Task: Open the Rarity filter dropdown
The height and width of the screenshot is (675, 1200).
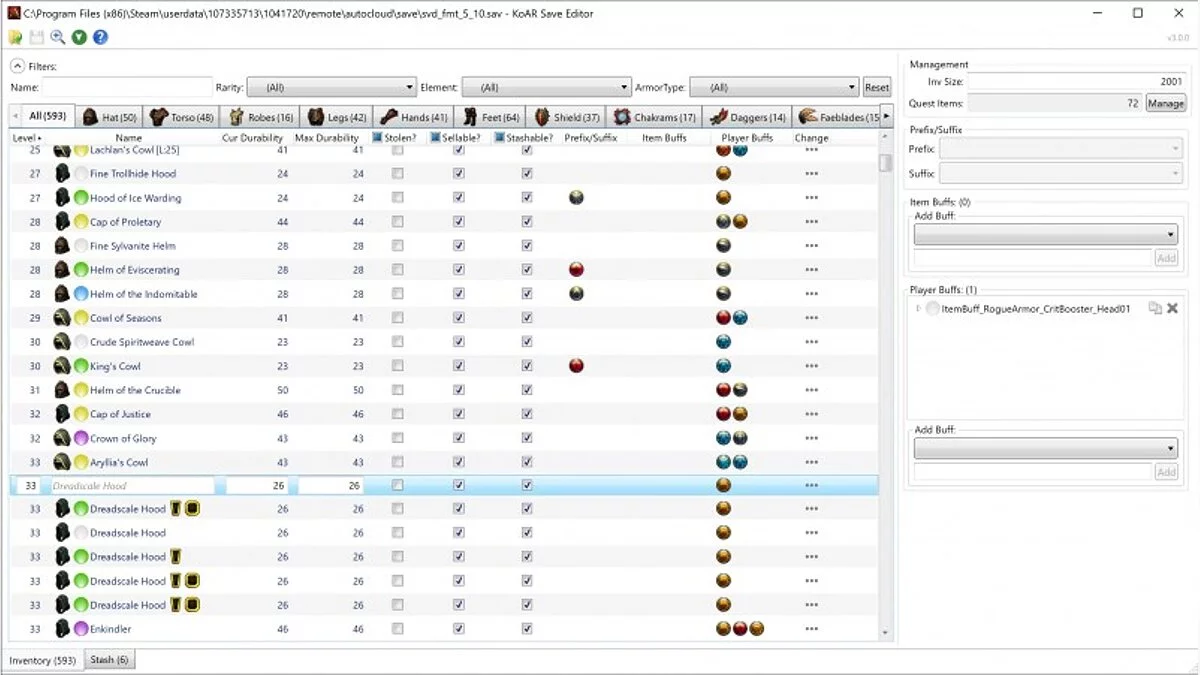Action: [331, 88]
